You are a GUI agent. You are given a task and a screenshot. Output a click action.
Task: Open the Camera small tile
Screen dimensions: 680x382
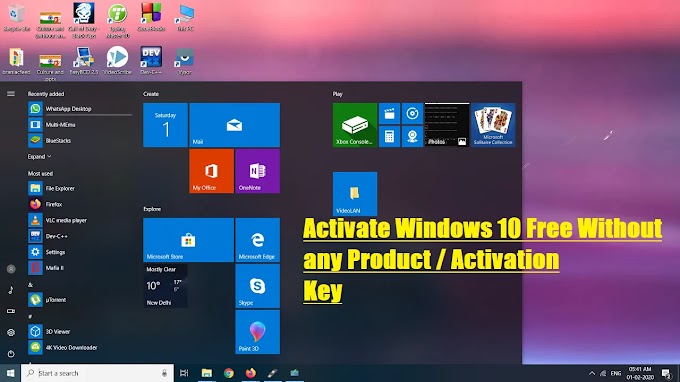click(412, 137)
